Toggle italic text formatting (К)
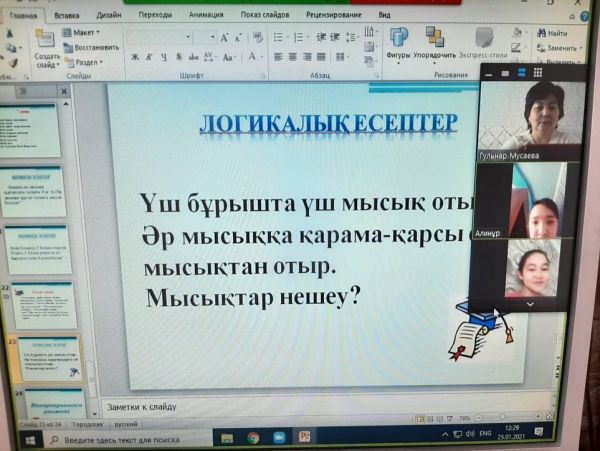The height and width of the screenshot is (451, 600). (x=149, y=57)
